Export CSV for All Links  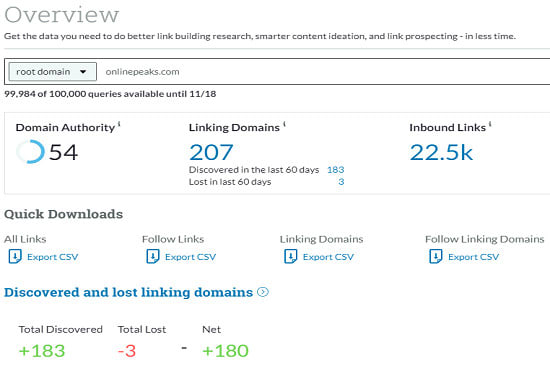click(53, 257)
